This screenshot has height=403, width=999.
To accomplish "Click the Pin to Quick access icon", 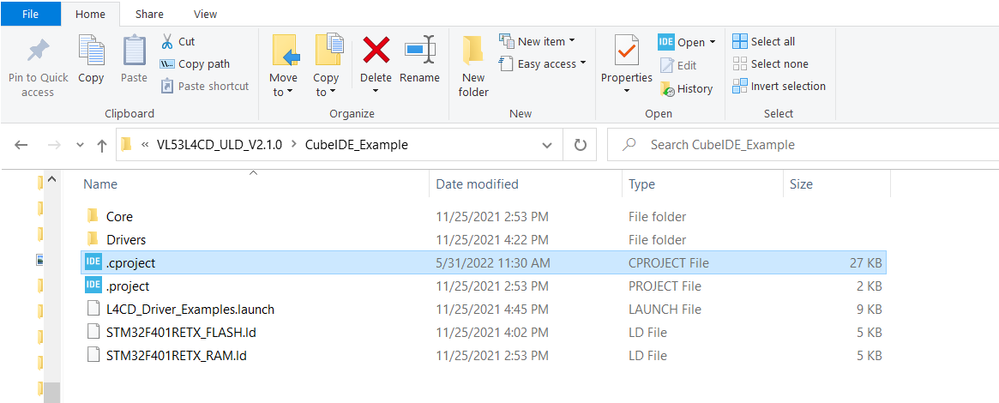I will pos(38,52).
